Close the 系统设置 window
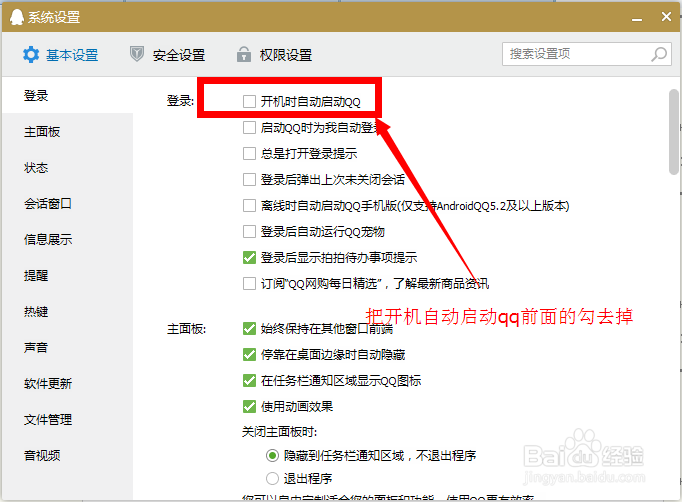This screenshot has width=682, height=502. pos(666,17)
